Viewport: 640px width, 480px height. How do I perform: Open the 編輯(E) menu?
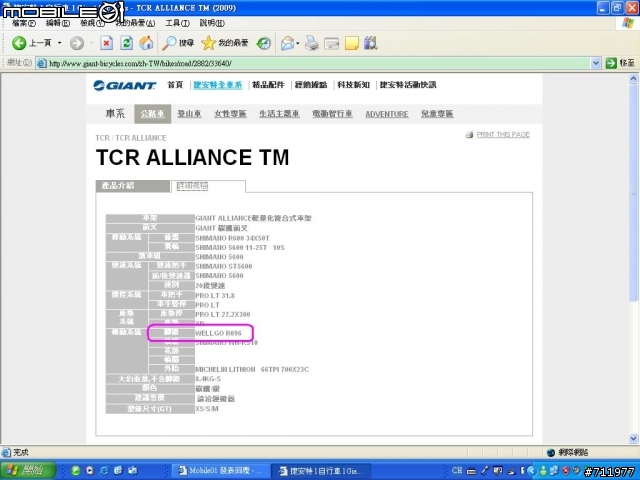click(x=58, y=23)
